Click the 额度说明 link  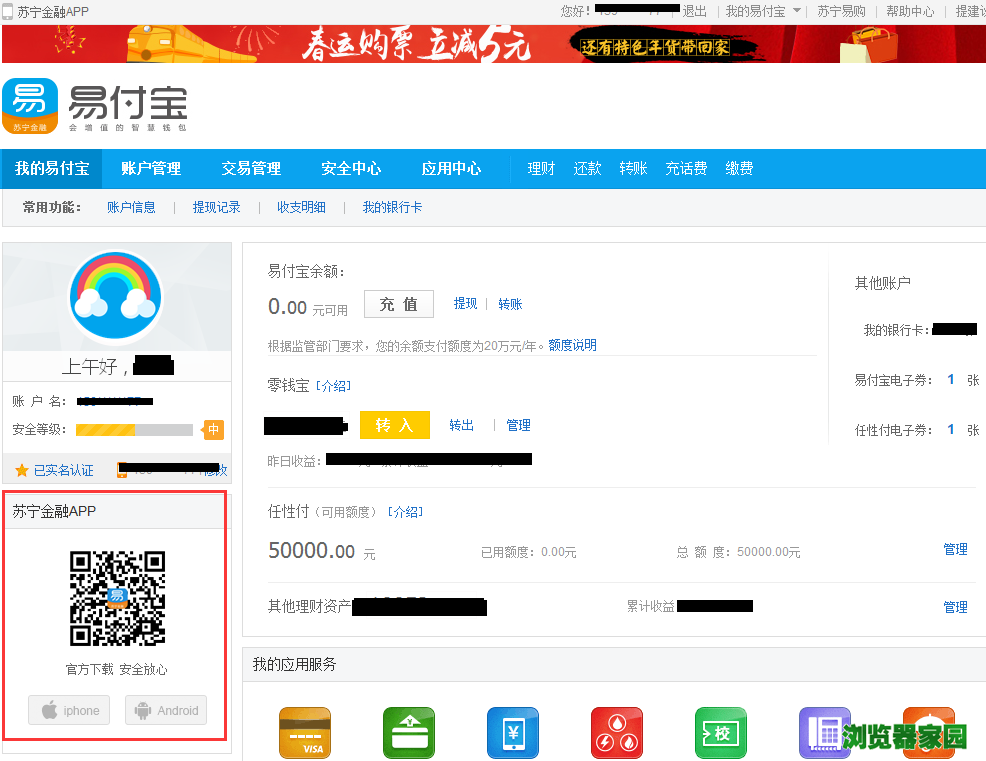tap(572, 345)
